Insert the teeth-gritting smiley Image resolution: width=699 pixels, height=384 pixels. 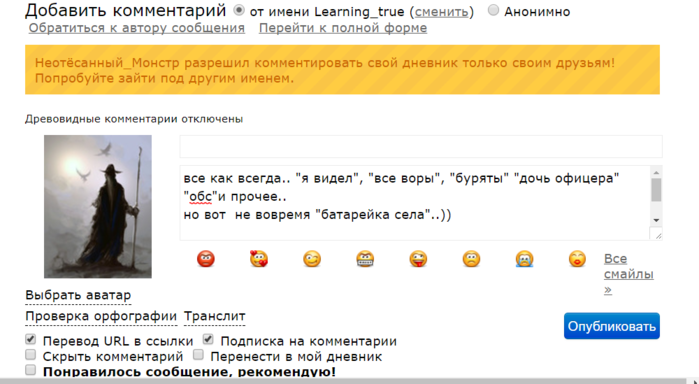pos(365,259)
